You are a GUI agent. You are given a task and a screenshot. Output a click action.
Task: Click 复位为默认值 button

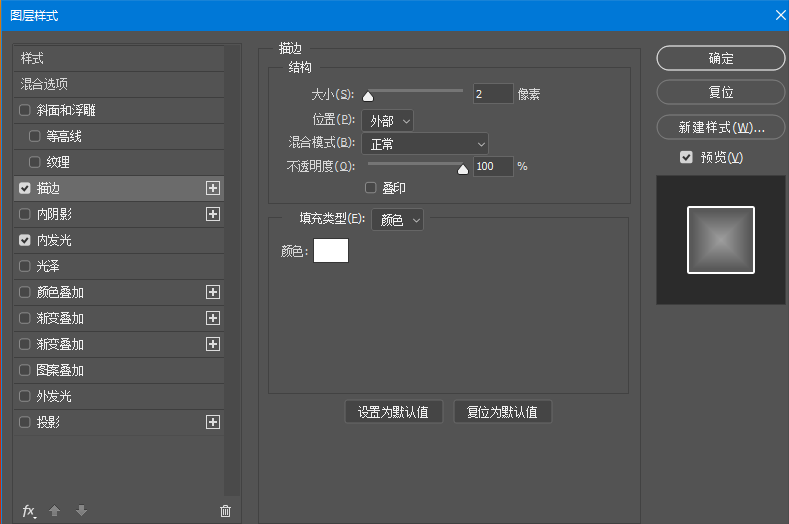[x=502, y=412]
